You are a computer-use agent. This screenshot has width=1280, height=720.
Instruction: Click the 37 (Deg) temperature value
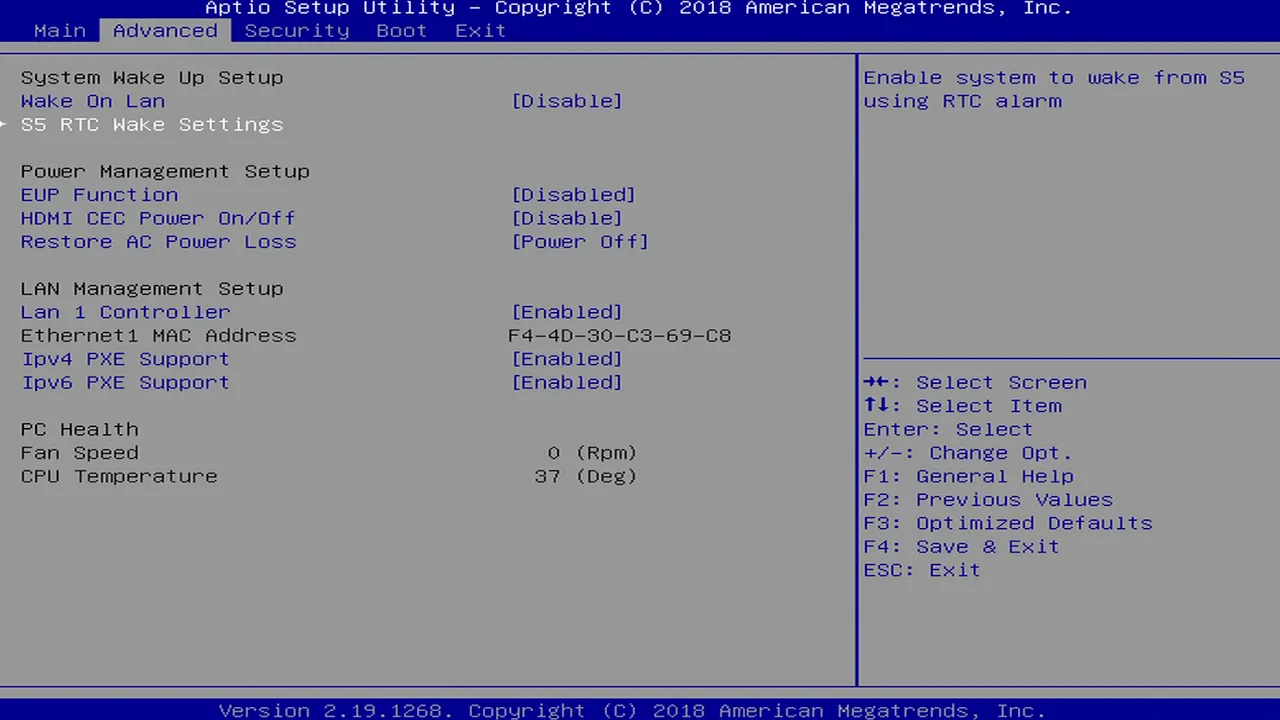[x=586, y=476]
